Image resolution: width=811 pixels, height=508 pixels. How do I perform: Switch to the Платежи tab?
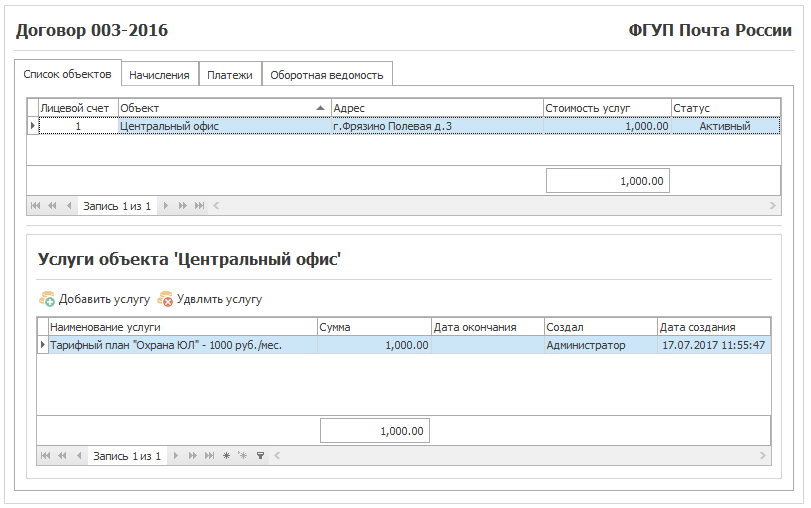point(230,75)
